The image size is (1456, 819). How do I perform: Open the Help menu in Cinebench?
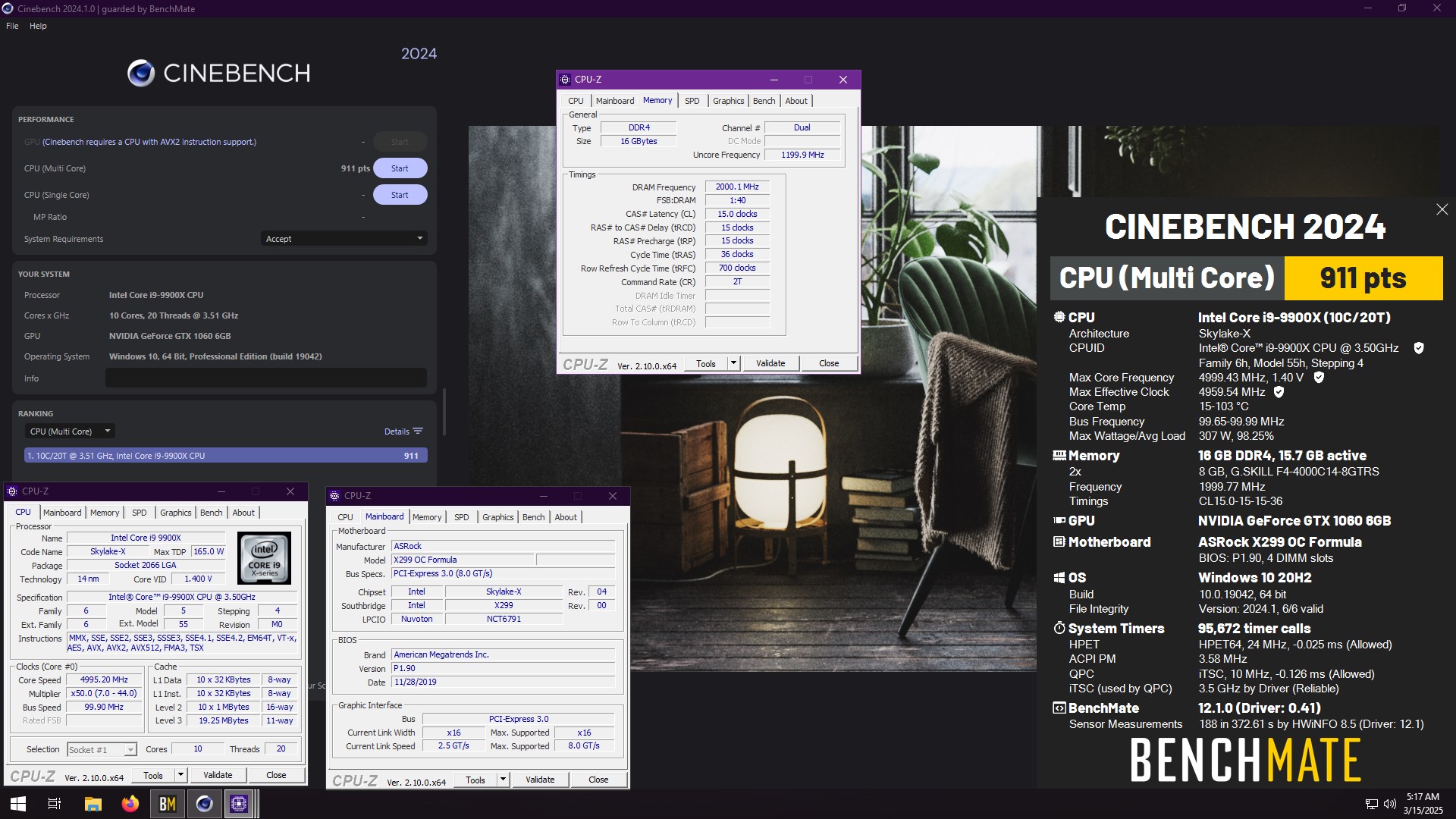(38, 26)
